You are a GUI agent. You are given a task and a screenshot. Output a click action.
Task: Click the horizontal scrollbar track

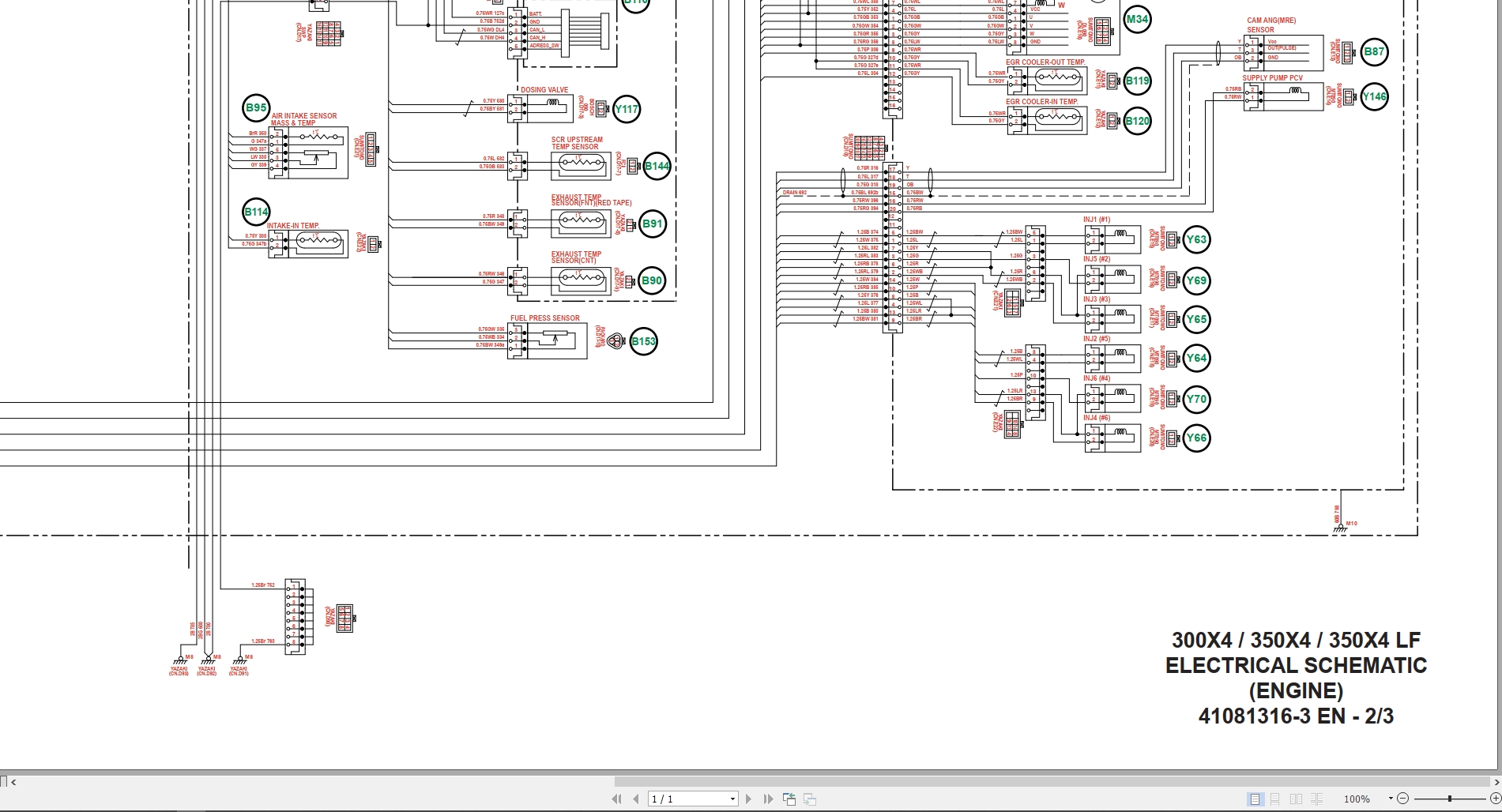pyautogui.click(x=316, y=782)
